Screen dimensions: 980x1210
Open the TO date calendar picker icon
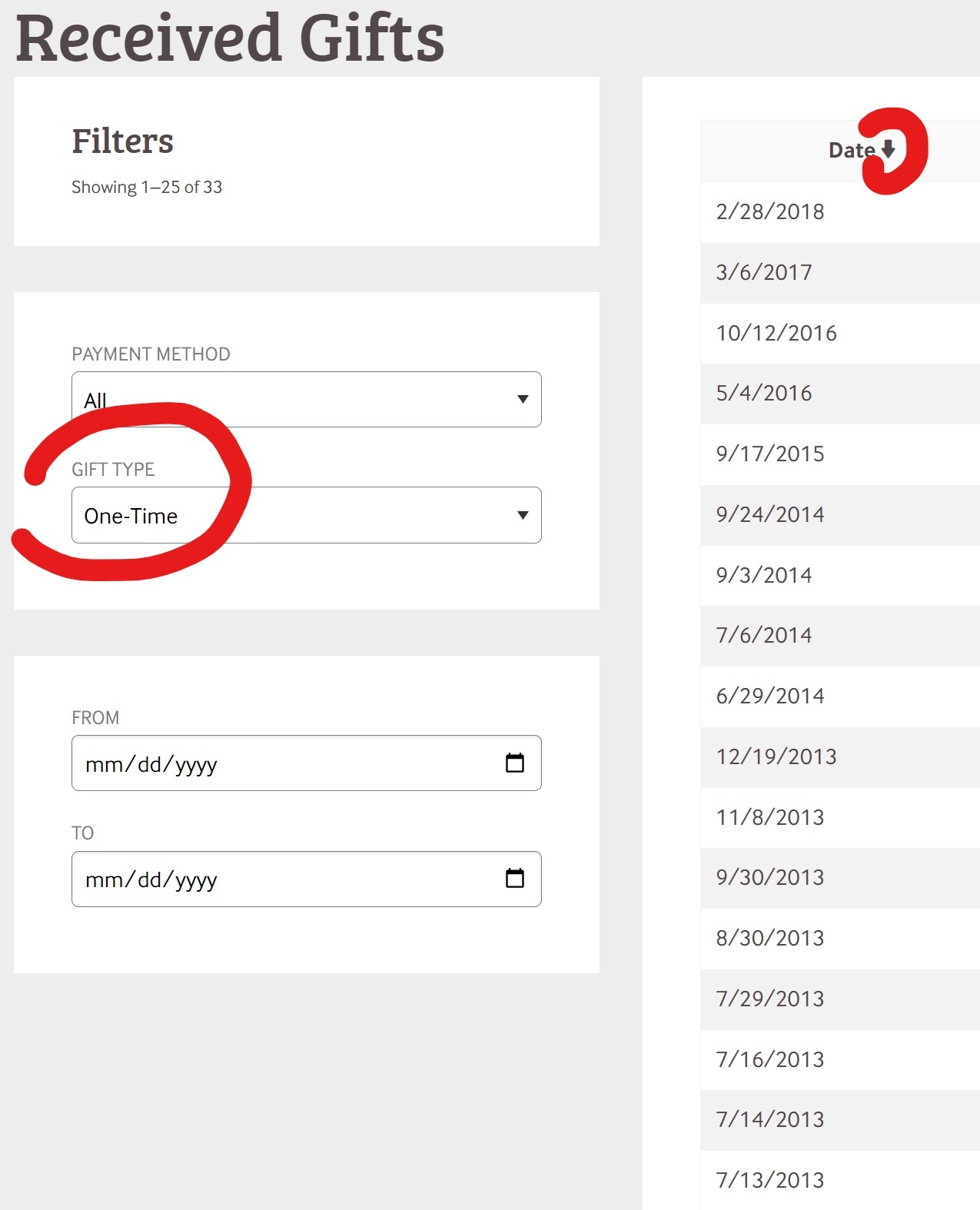pos(514,878)
